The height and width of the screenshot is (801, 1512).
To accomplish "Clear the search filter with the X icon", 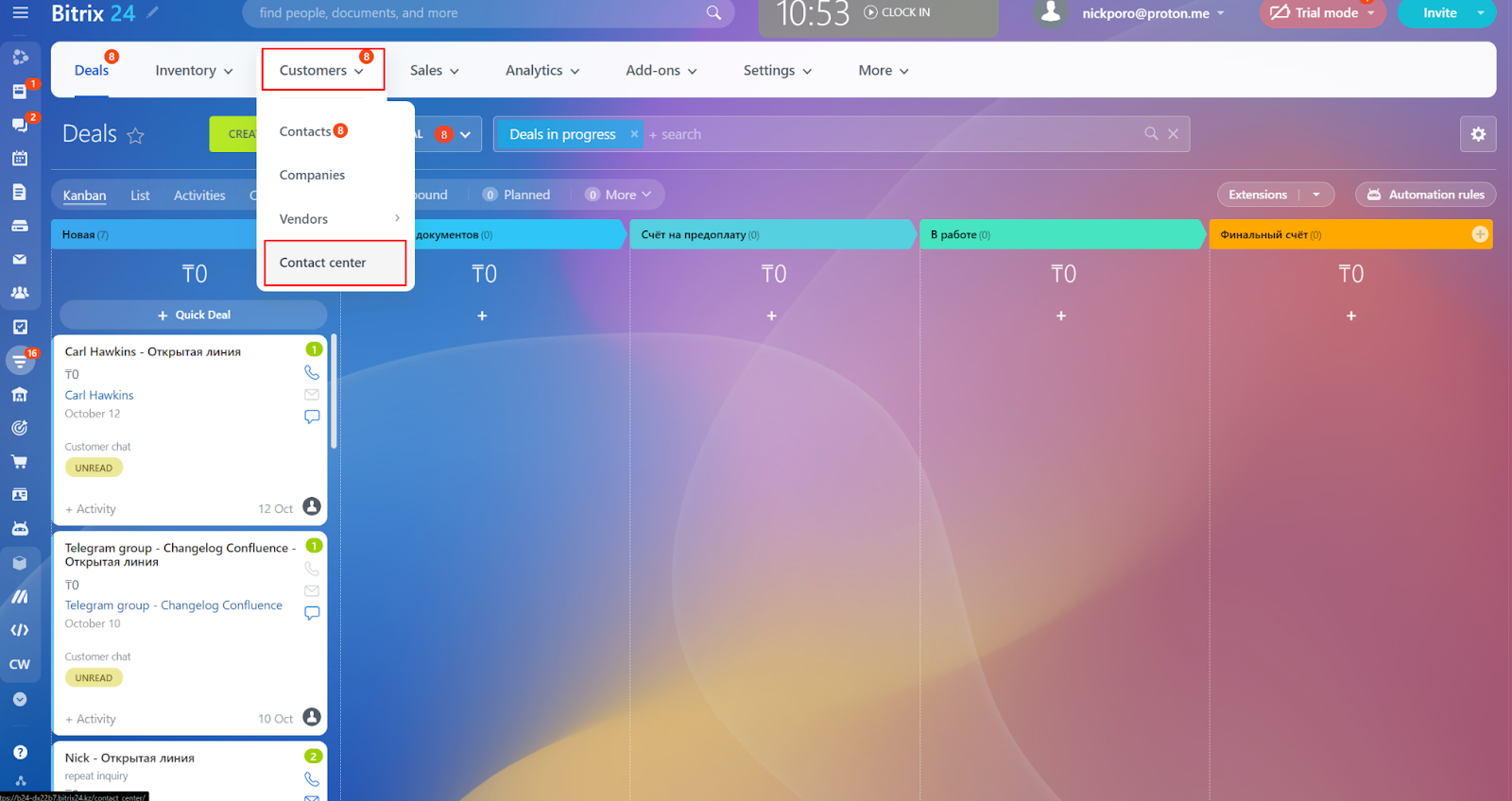I will [1173, 134].
